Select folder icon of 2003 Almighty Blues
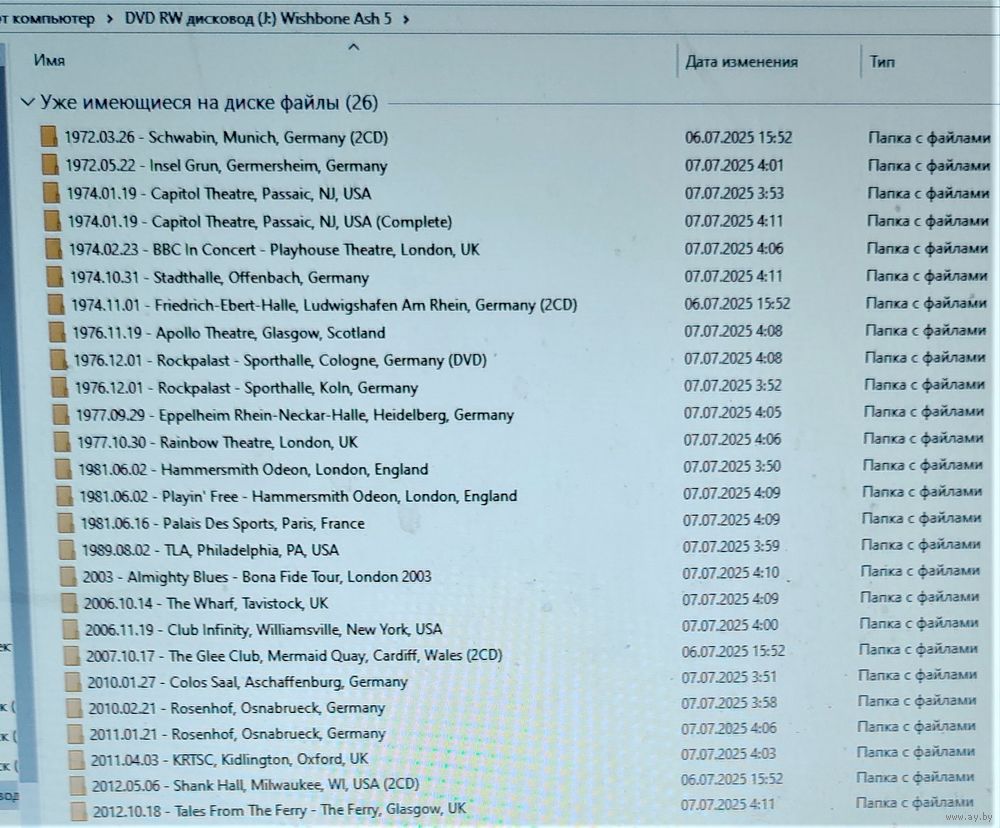 click(68, 577)
